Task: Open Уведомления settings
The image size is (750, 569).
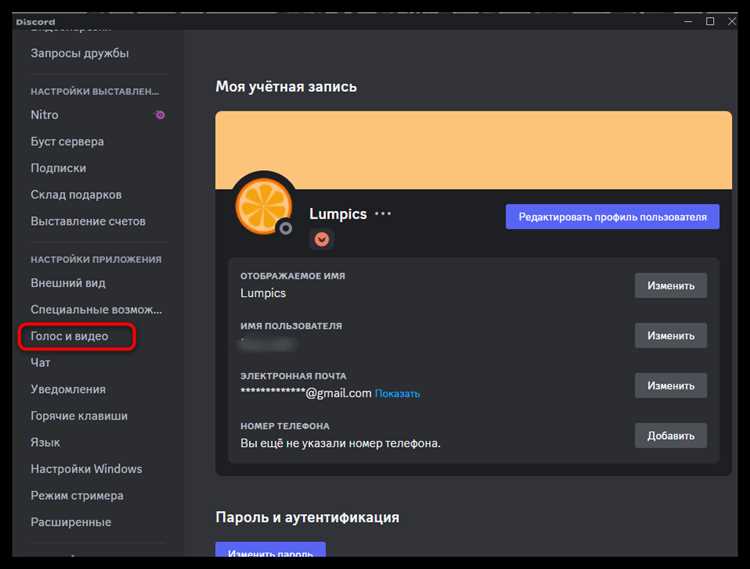Action: coord(68,389)
